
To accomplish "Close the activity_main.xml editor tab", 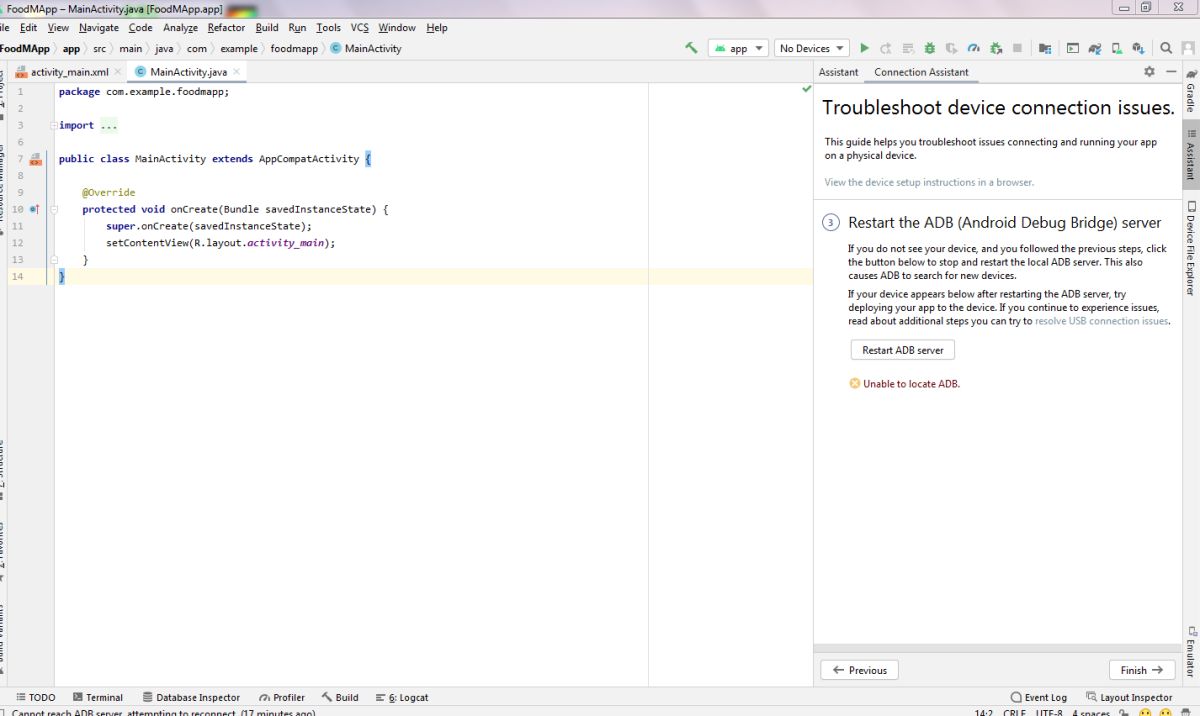I will 117,72.
